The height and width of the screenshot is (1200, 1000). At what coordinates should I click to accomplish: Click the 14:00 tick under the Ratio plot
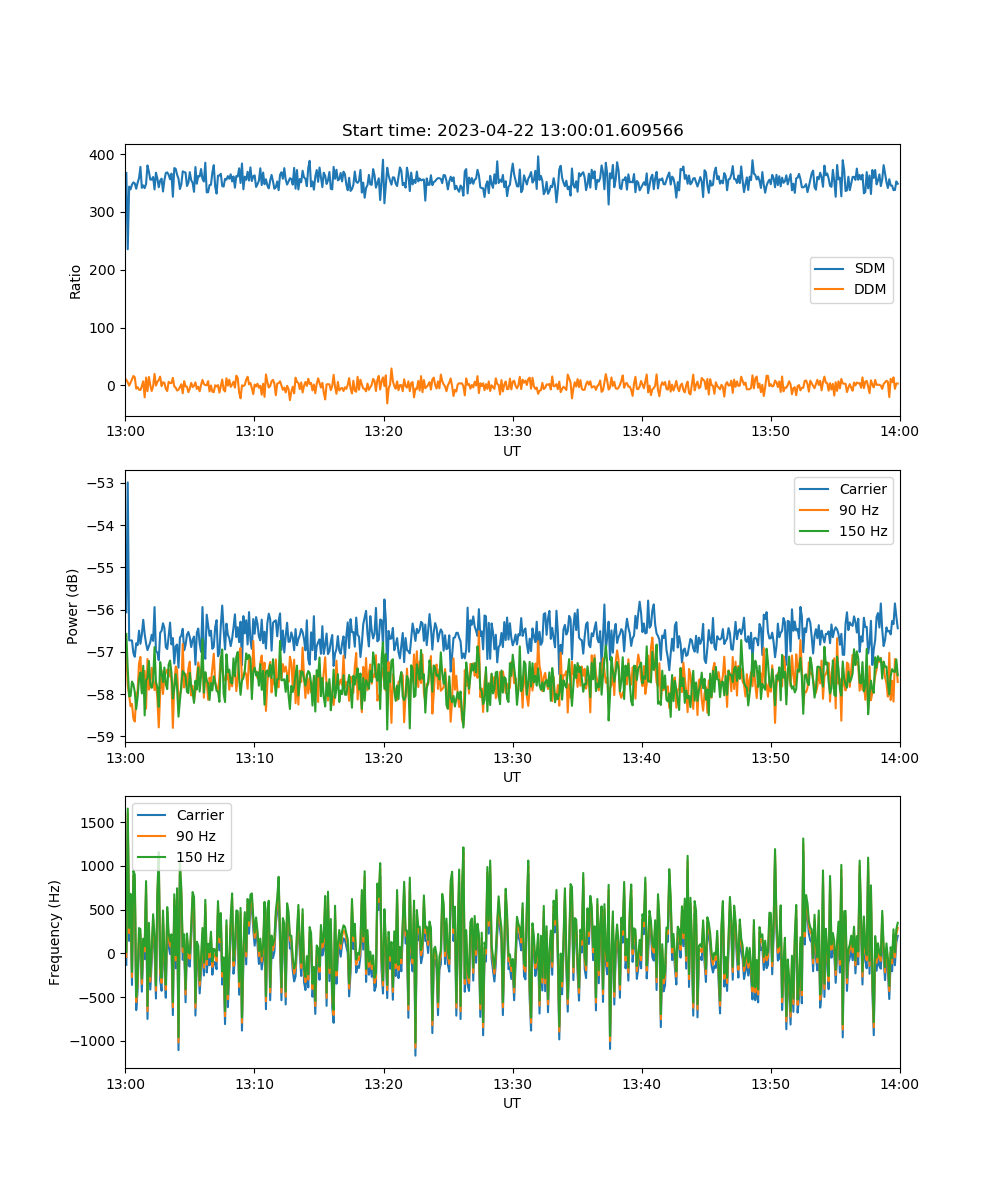[900, 431]
